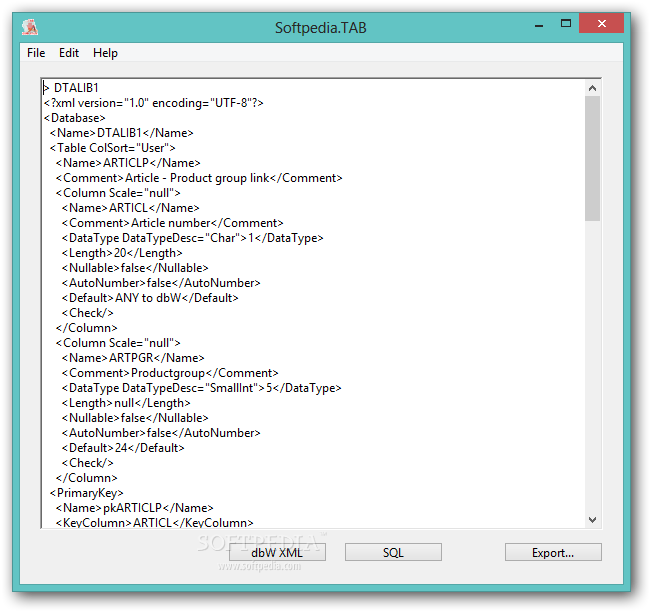Click the <PrimaryKey> tag line
Image resolution: width=651 pixels, height=612 pixels.
(87, 493)
